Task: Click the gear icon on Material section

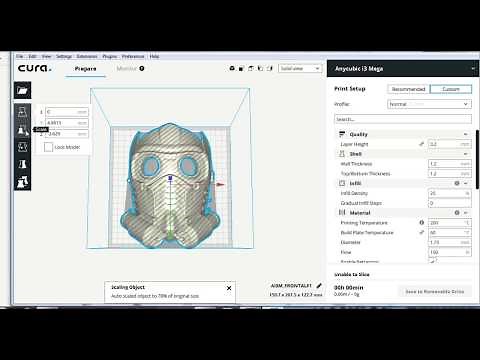Action: tap(457, 213)
